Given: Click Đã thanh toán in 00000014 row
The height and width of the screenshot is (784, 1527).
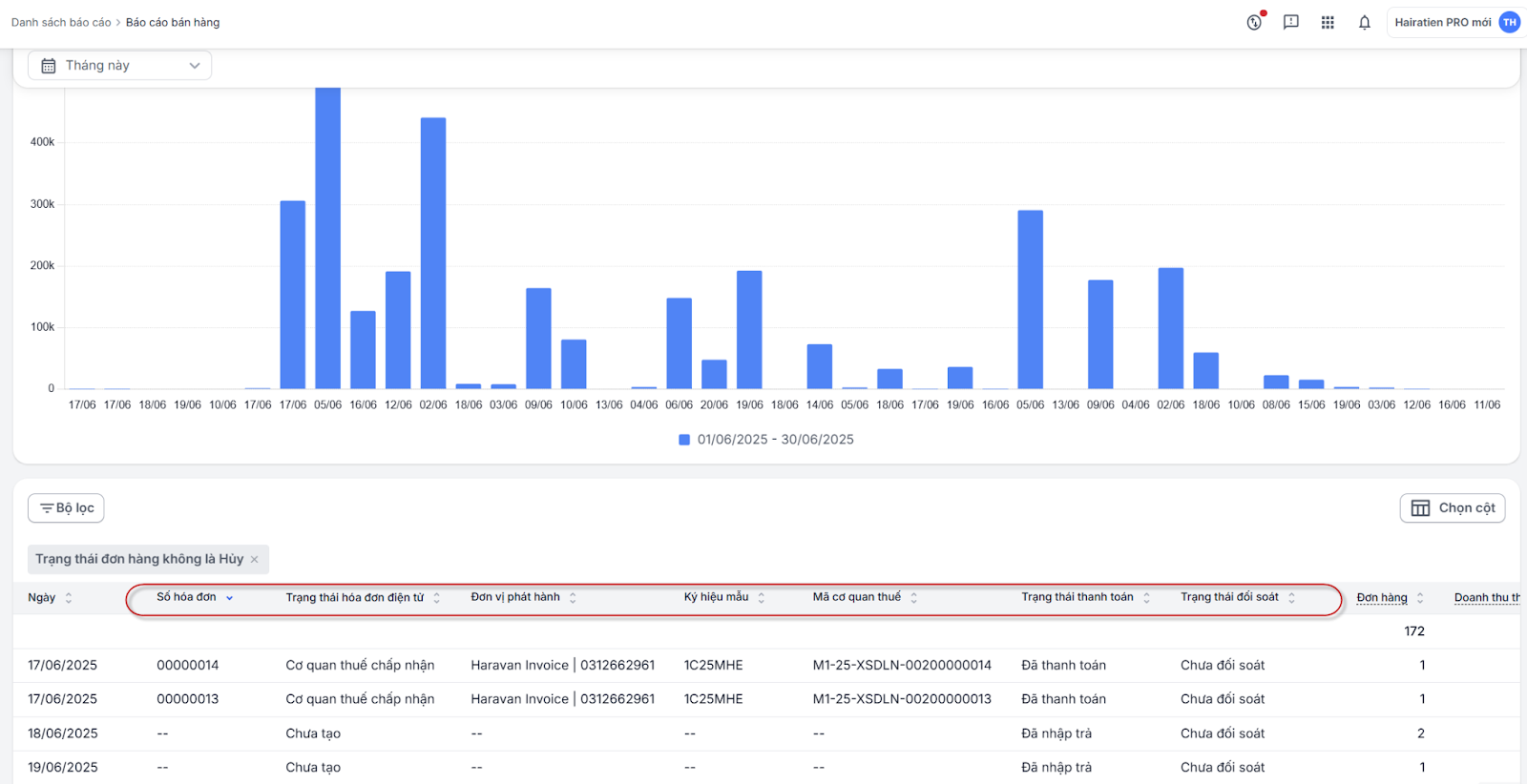Looking at the screenshot, I should [x=1063, y=665].
